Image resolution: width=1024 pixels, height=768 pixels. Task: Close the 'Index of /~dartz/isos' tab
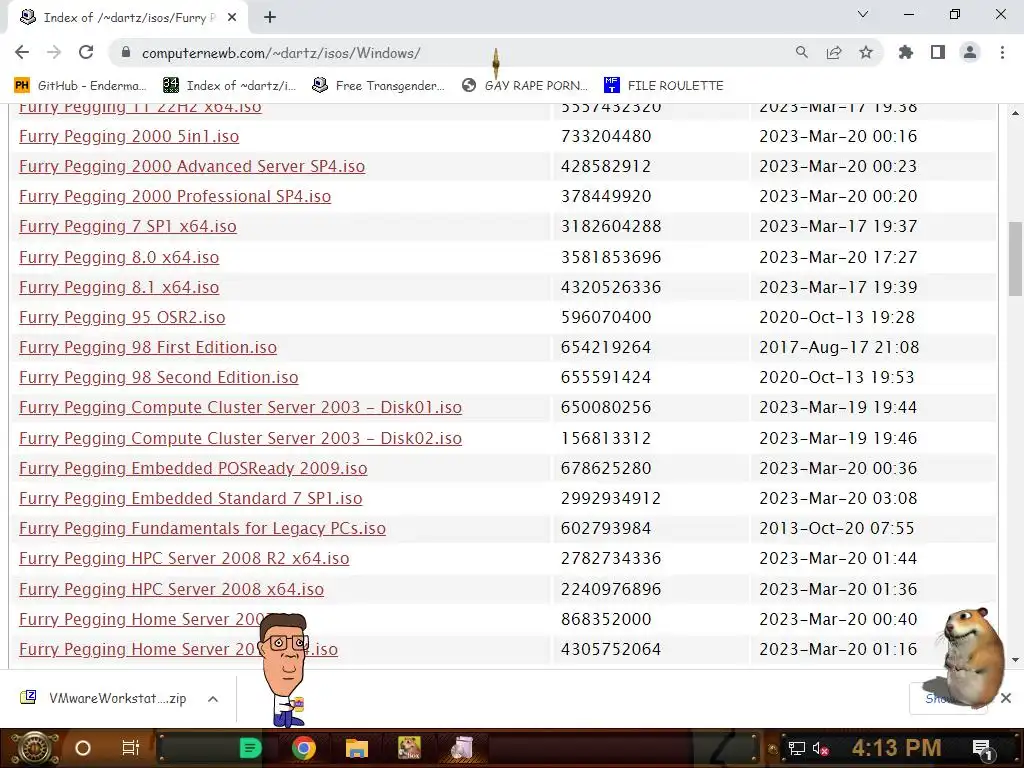click(x=232, y=18)
